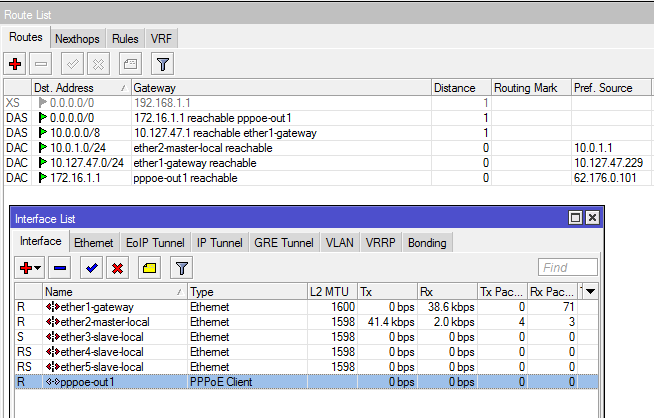Sort routes by Gateway column header
This screenshot has height=418, width=654.
point(281,88)
